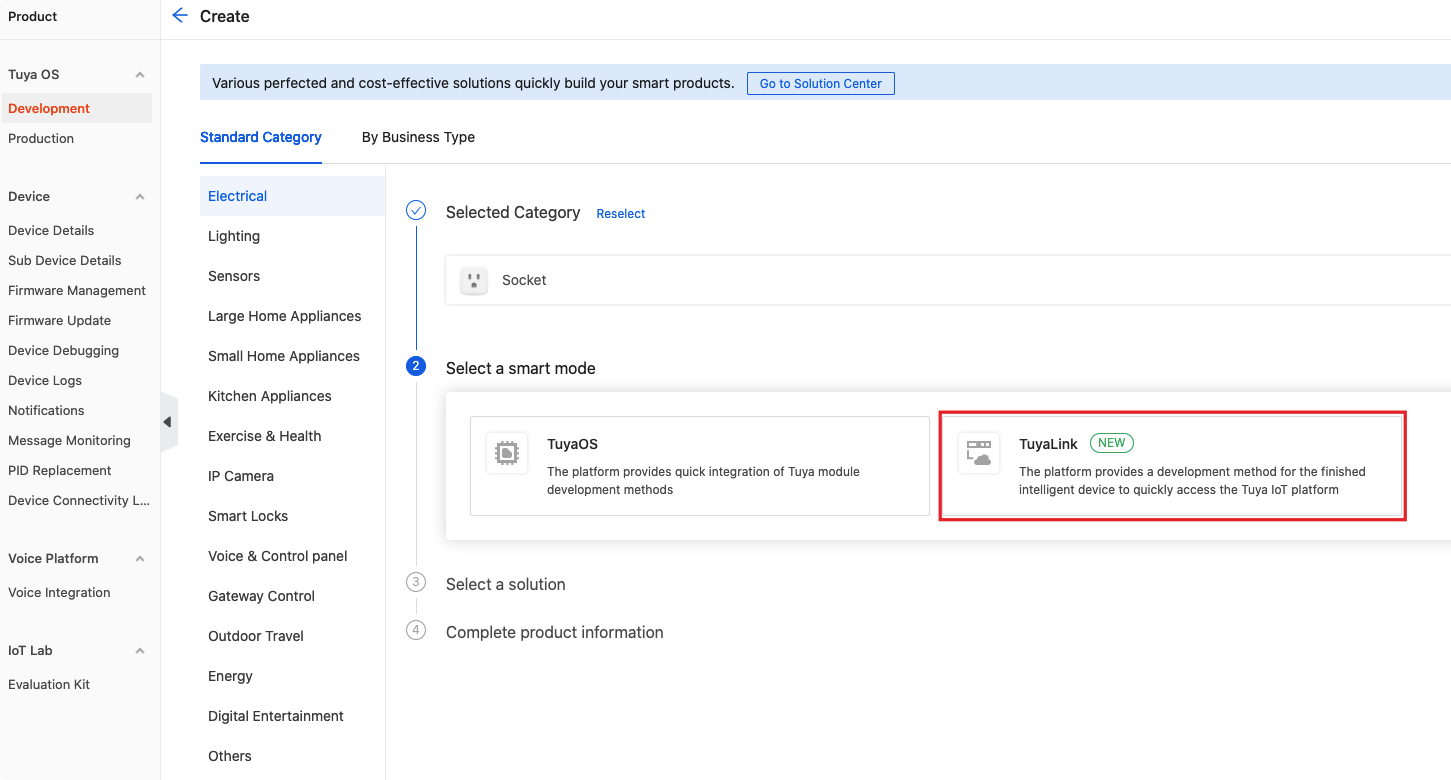Image resolution: width=1451 pixels, height=780 pixels.
Task: Select the TuyaOS smart mode card
Action: click(700, 466)
